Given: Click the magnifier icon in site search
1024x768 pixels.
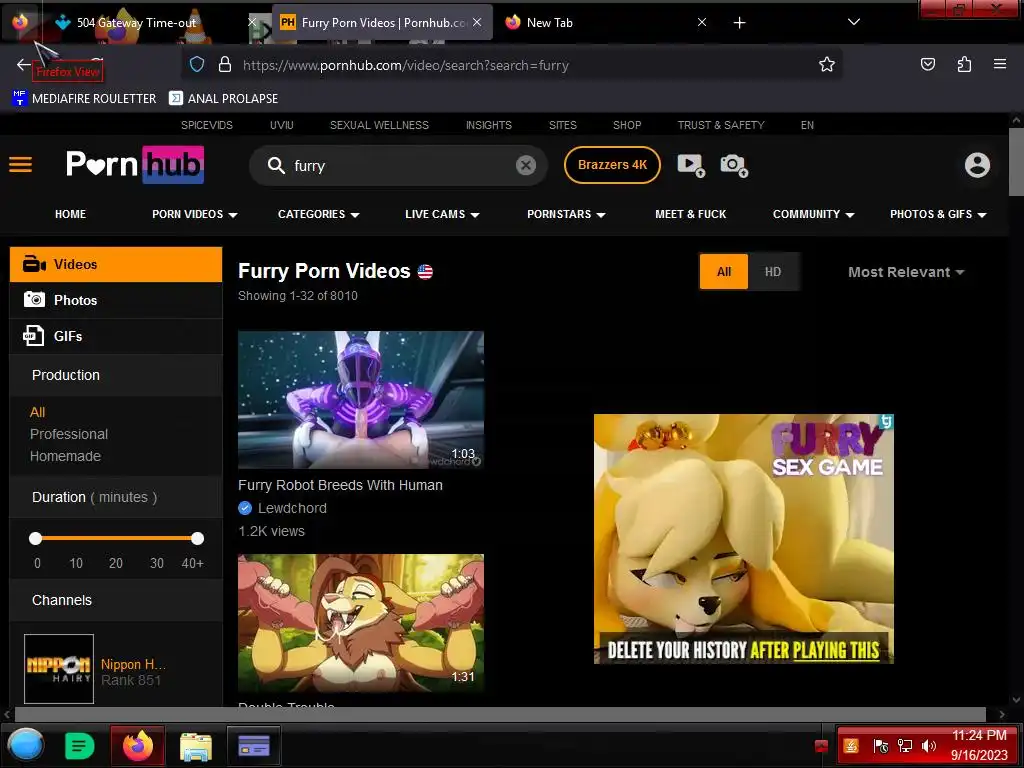Looking at the screenshot, I should (x=276, y=166).
